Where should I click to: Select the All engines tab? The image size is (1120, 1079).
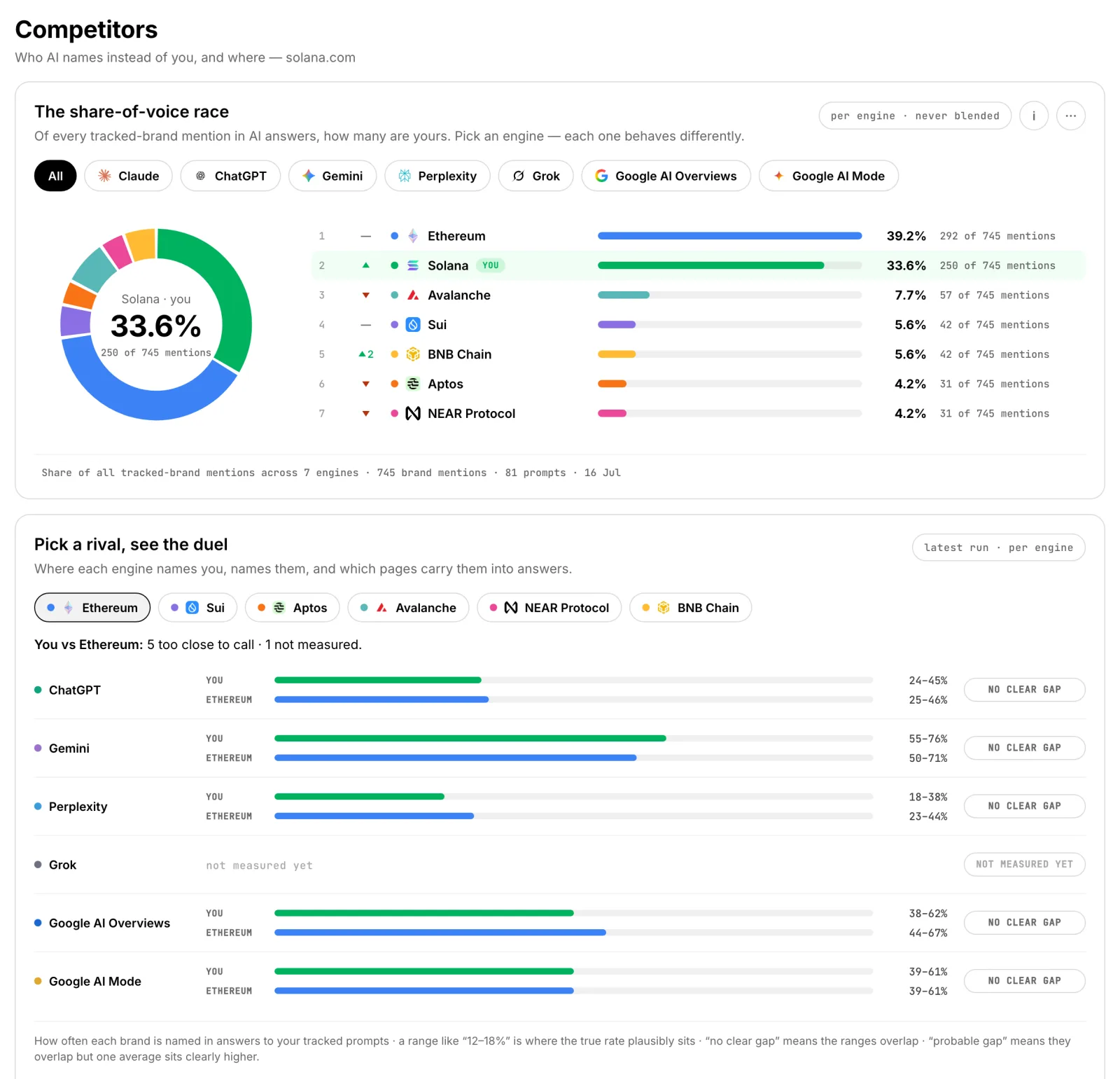(x=55, y=176)
